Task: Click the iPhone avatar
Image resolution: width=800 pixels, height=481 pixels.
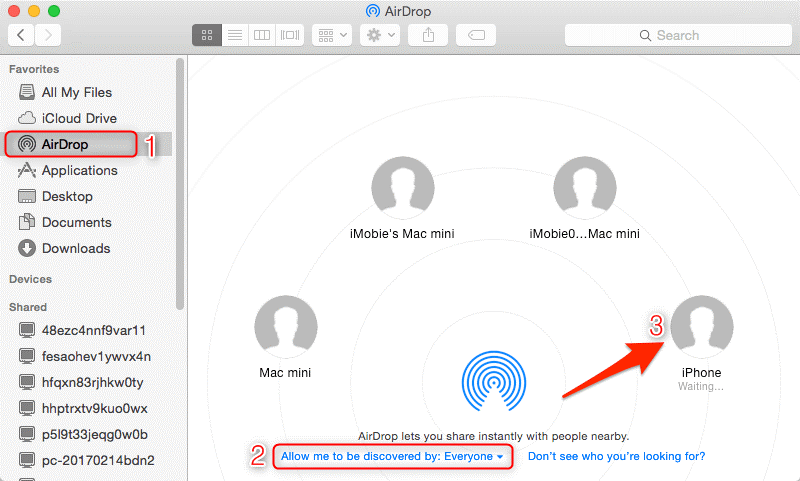Action: click(702, 327)
